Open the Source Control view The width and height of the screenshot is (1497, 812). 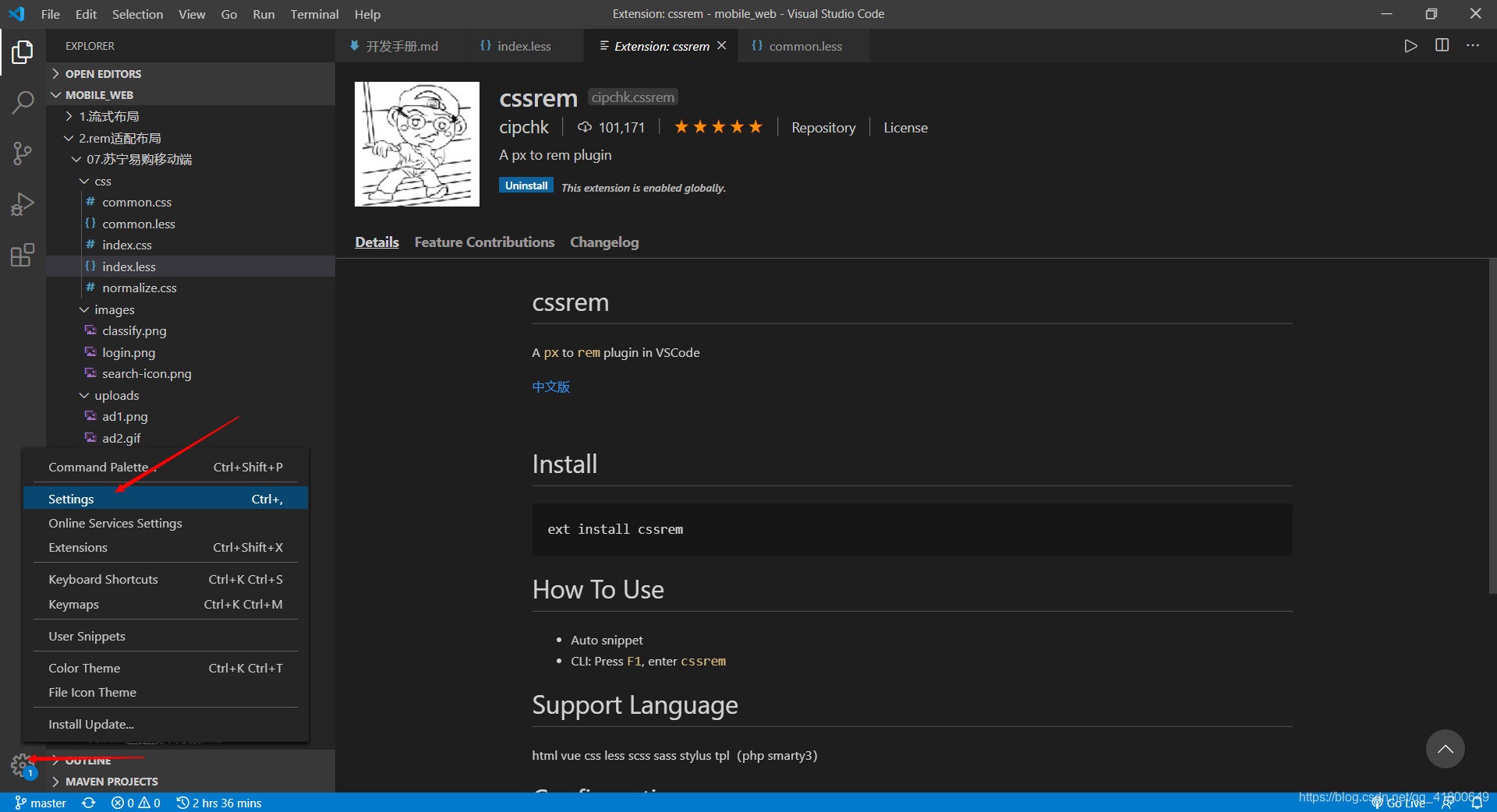pyautogui.click(x=23, y=153)
